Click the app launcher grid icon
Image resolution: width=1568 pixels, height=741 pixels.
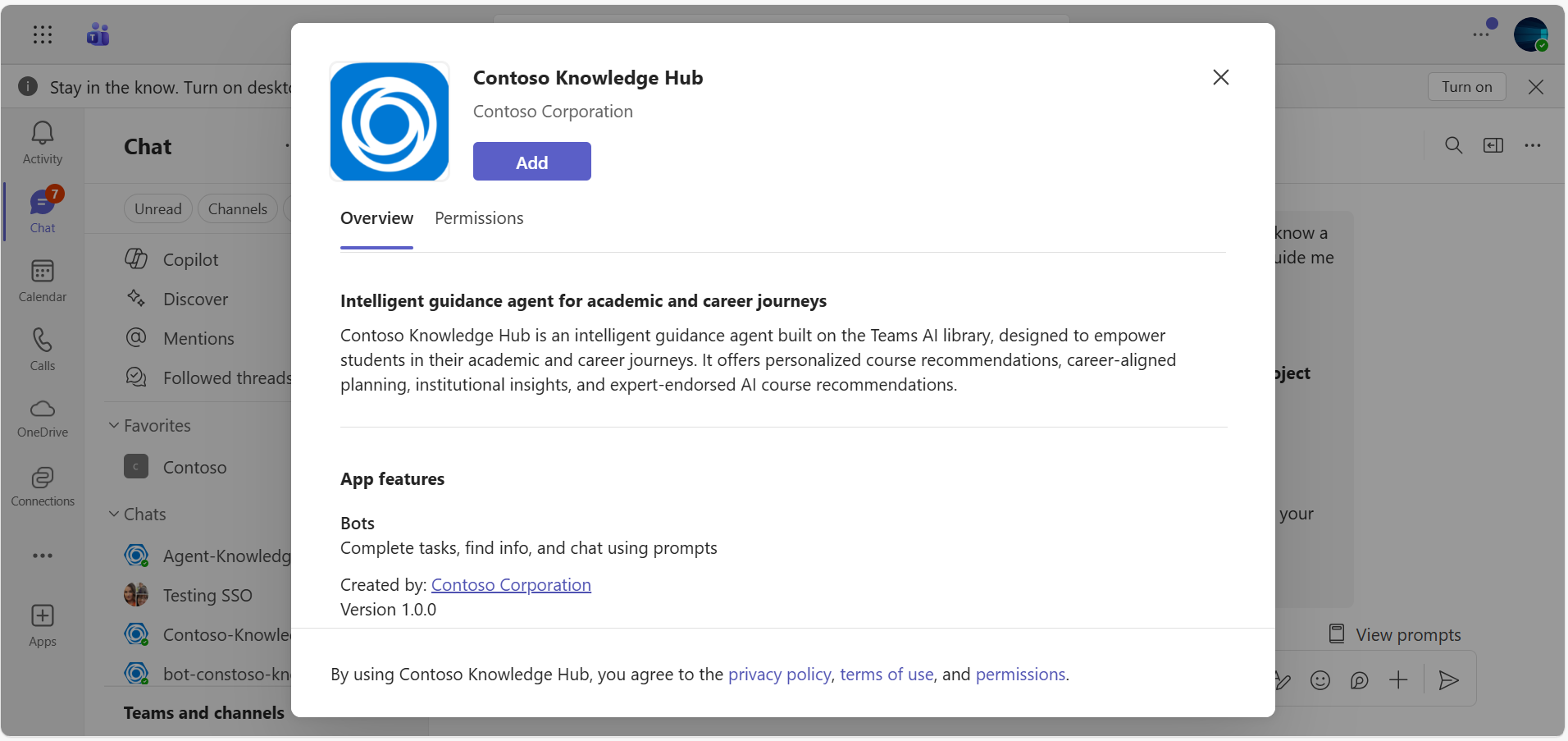coord(43,34)
